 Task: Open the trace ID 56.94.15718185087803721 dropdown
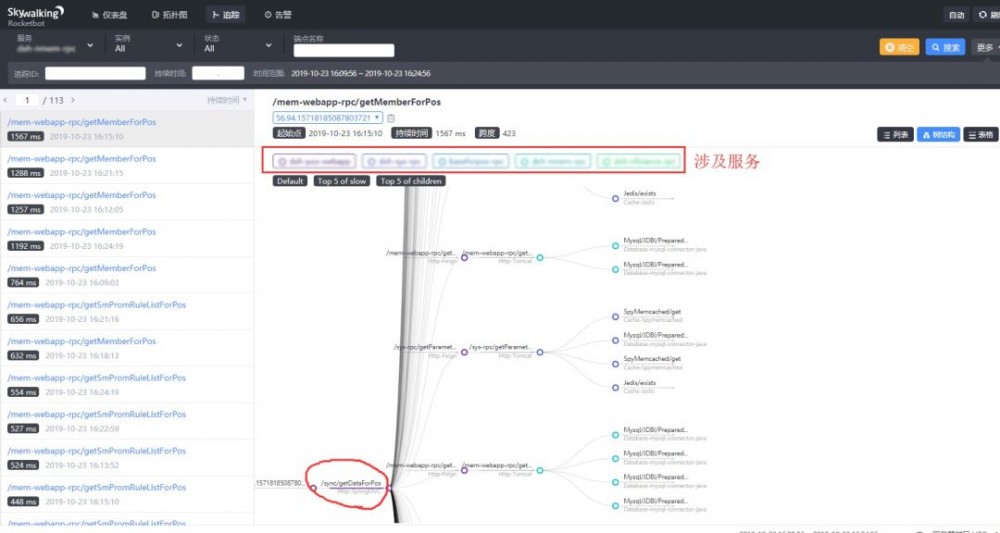(328, 118)
